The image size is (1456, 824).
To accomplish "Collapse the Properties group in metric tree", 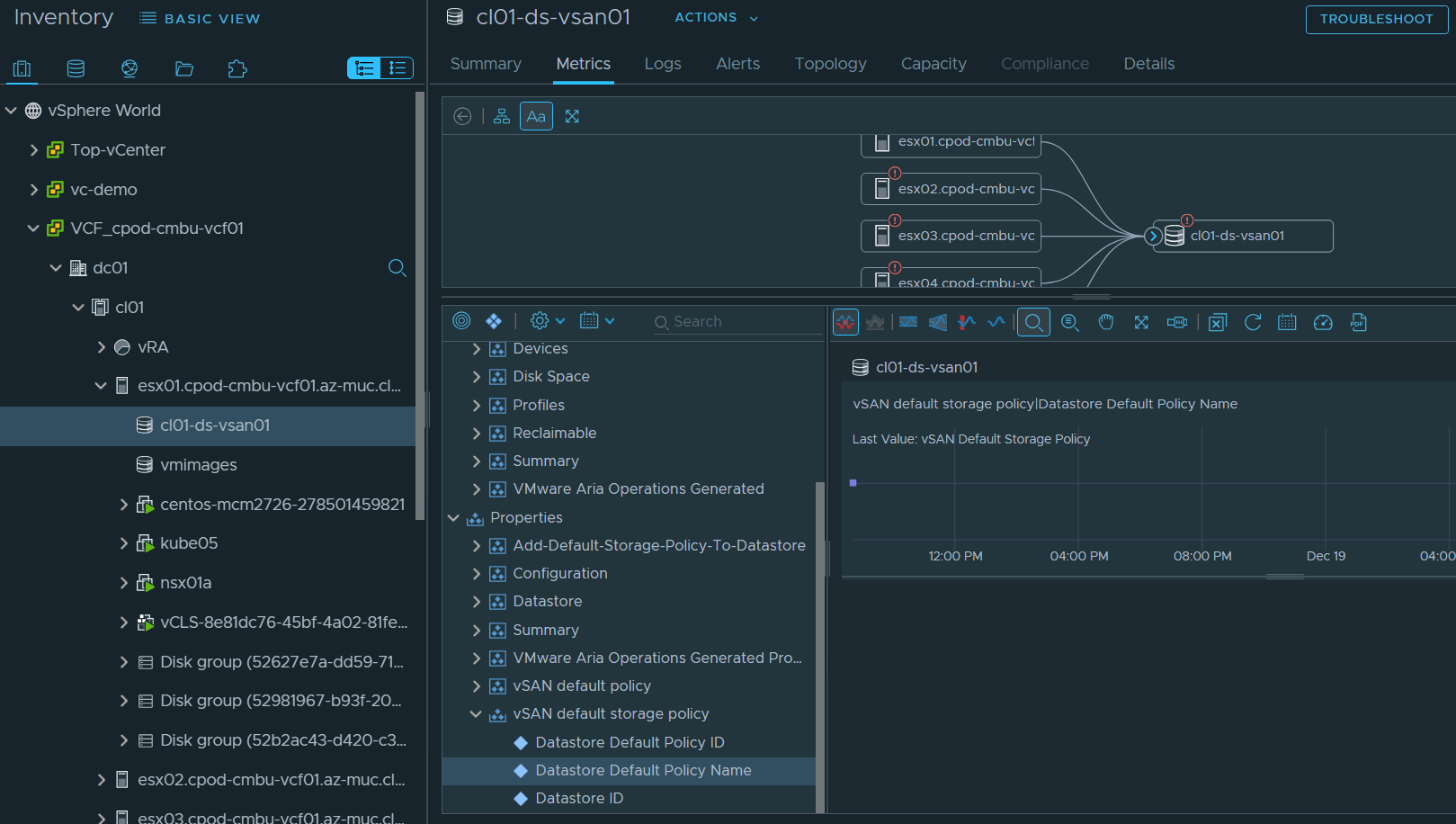I will [454, 518].
